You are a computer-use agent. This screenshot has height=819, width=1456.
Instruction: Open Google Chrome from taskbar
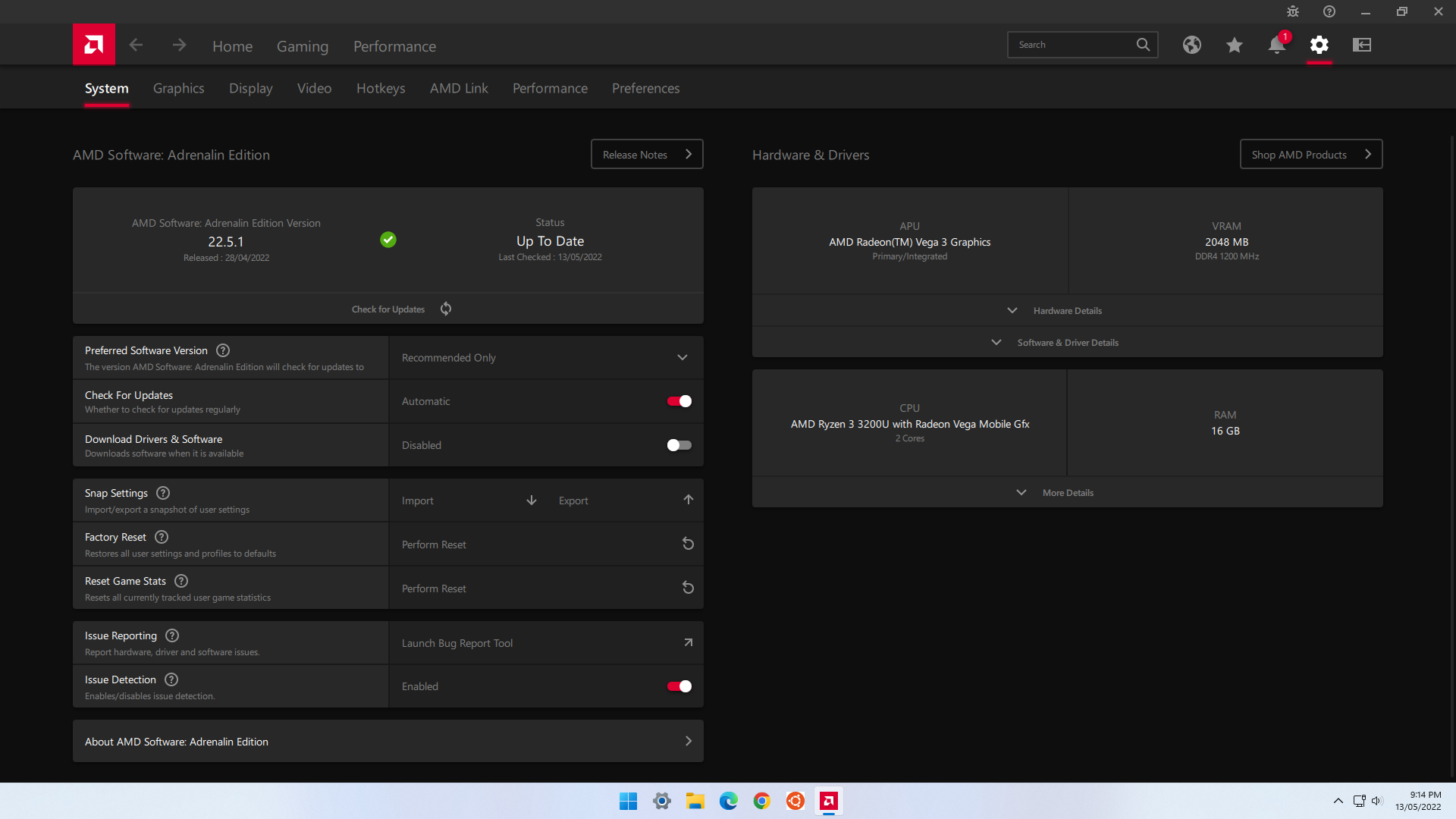[x=762, y=801]
